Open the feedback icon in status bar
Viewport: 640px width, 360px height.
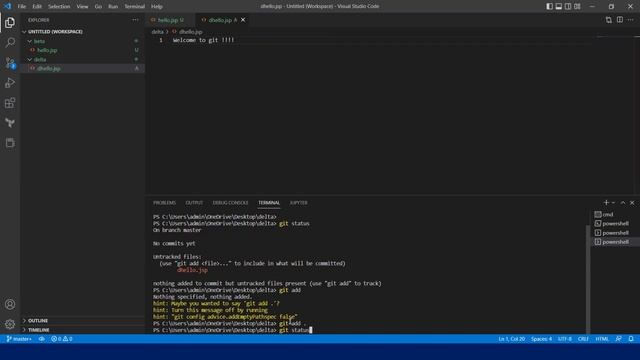pyautogui.click(x=618, y=339)
